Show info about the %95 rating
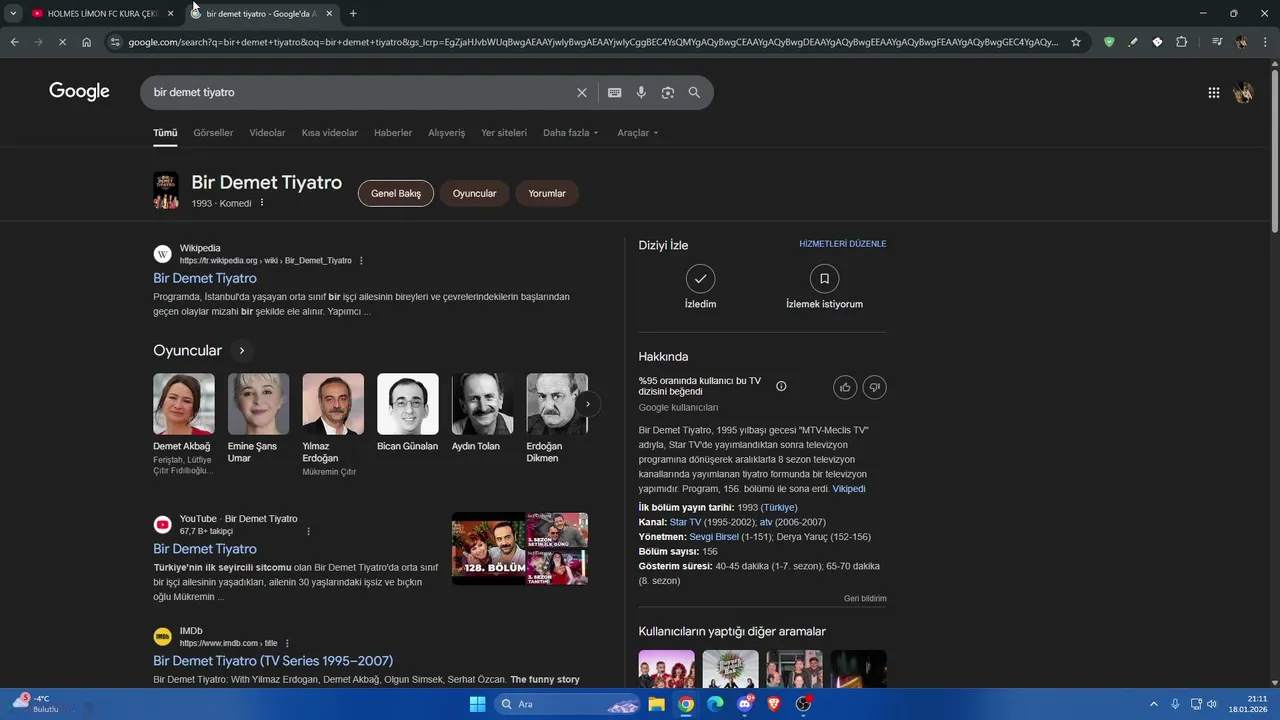The image size is (1280, 720). [781, 386]
